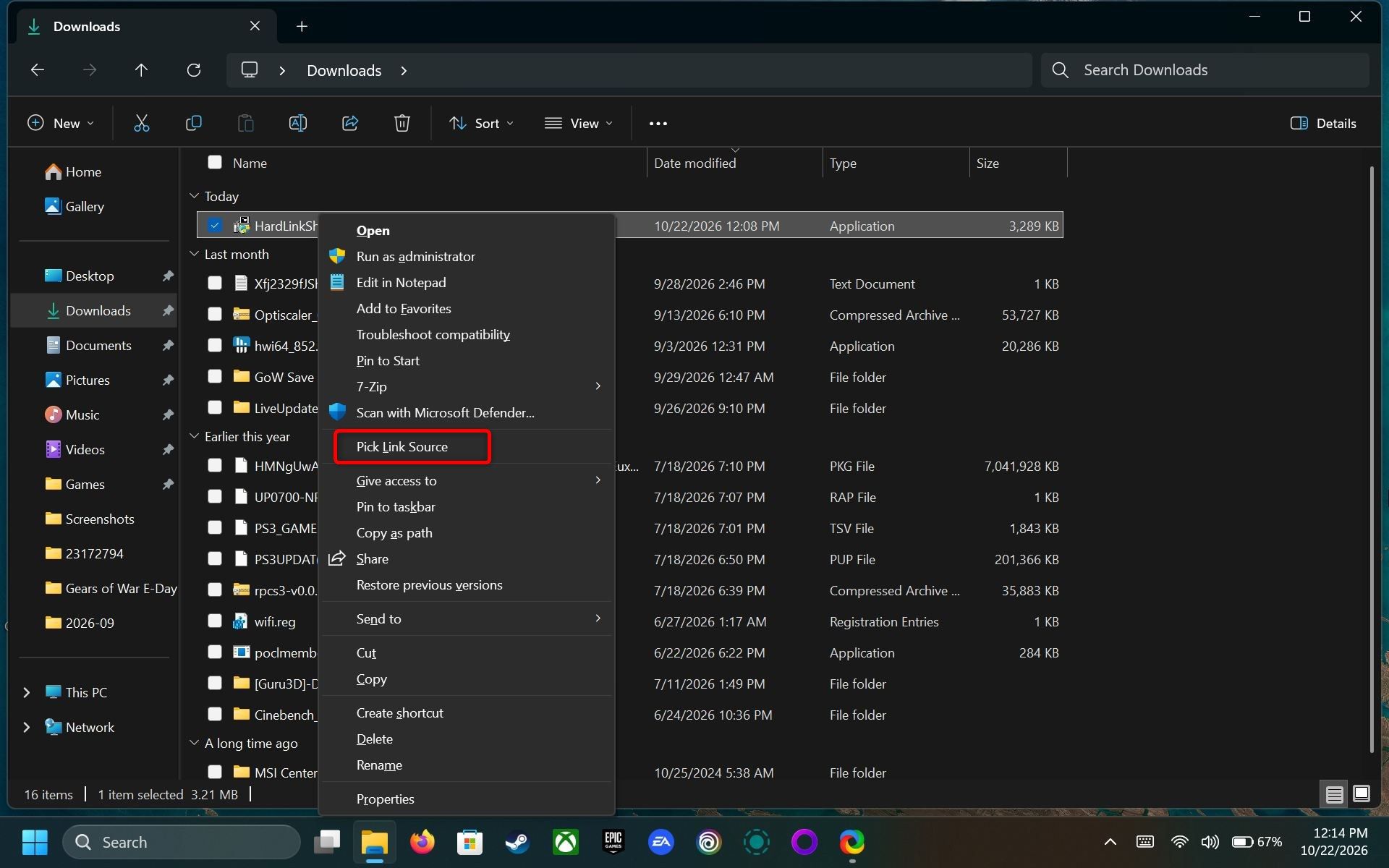Open Task View on the taskbar
This screenshot has width=1389, height=868.
327,842
